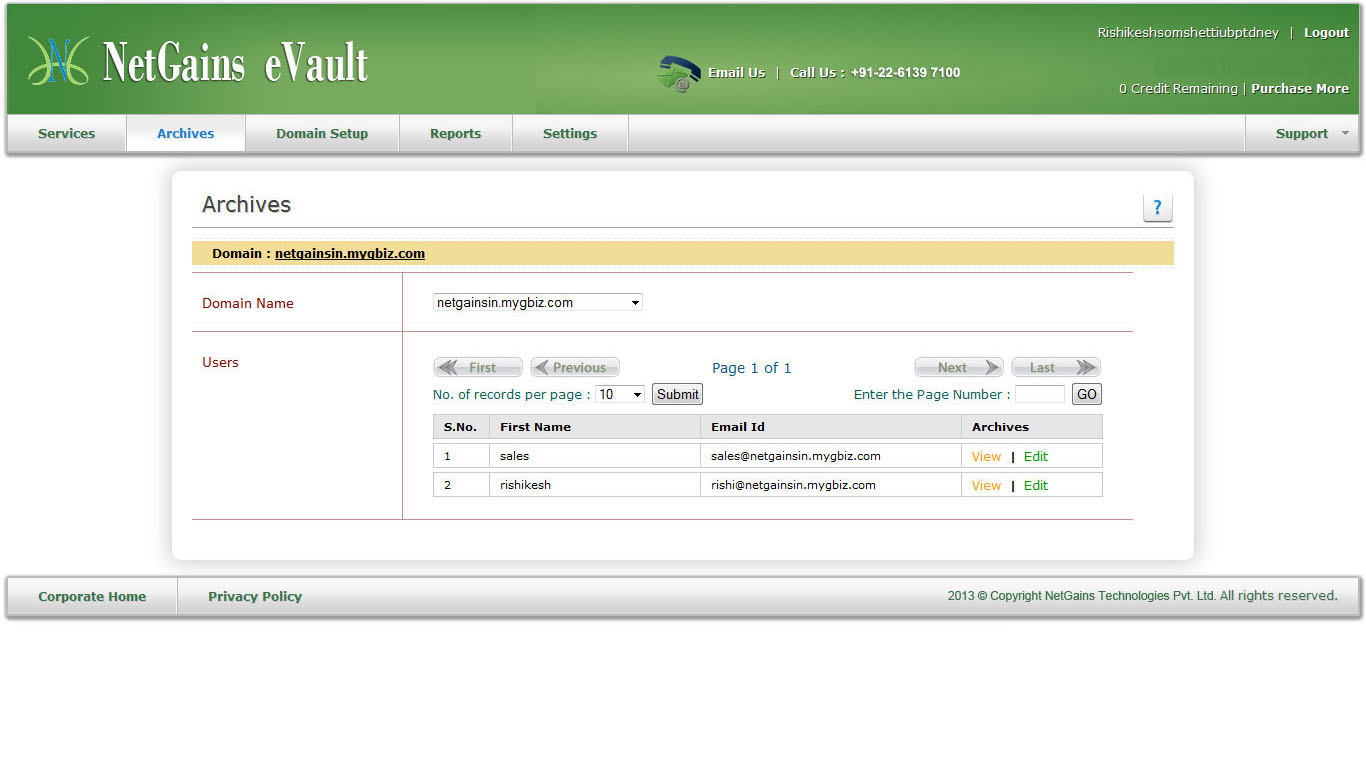Click the GO button
Screen dimensions: 1366x768
click(x=1087, y=394)
